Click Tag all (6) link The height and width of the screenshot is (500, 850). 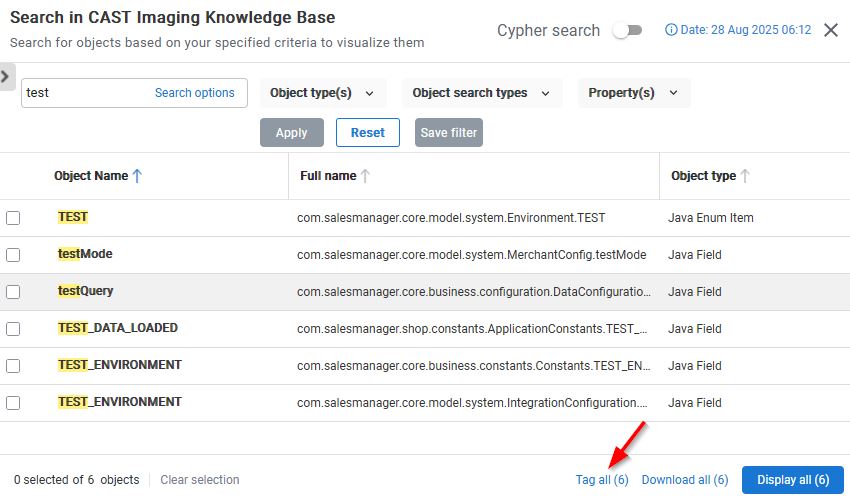(601, 480)
